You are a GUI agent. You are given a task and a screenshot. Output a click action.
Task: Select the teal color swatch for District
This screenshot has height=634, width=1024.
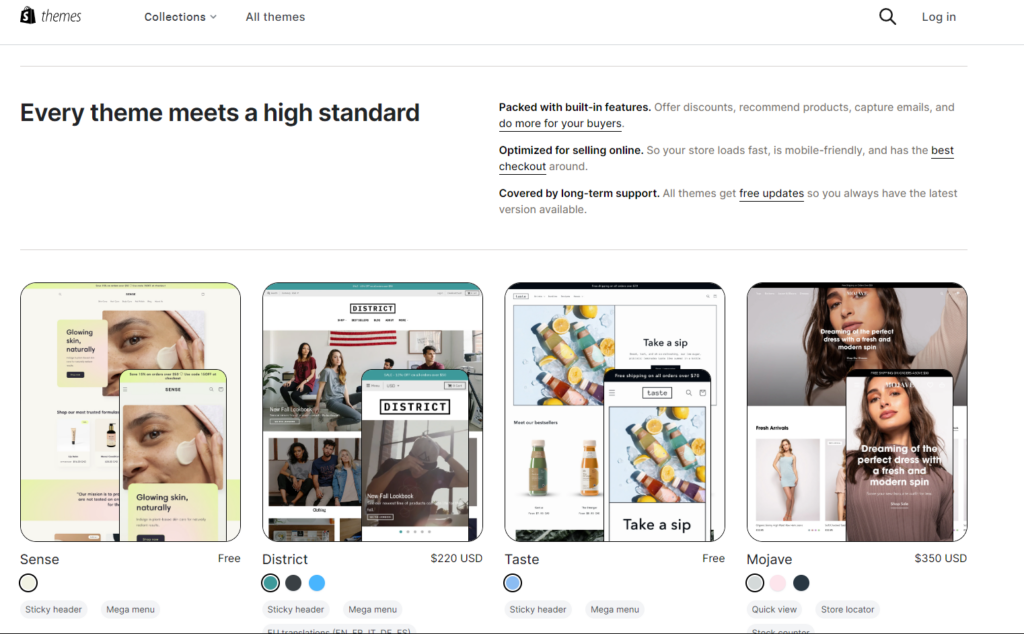(x=271, y=582)
